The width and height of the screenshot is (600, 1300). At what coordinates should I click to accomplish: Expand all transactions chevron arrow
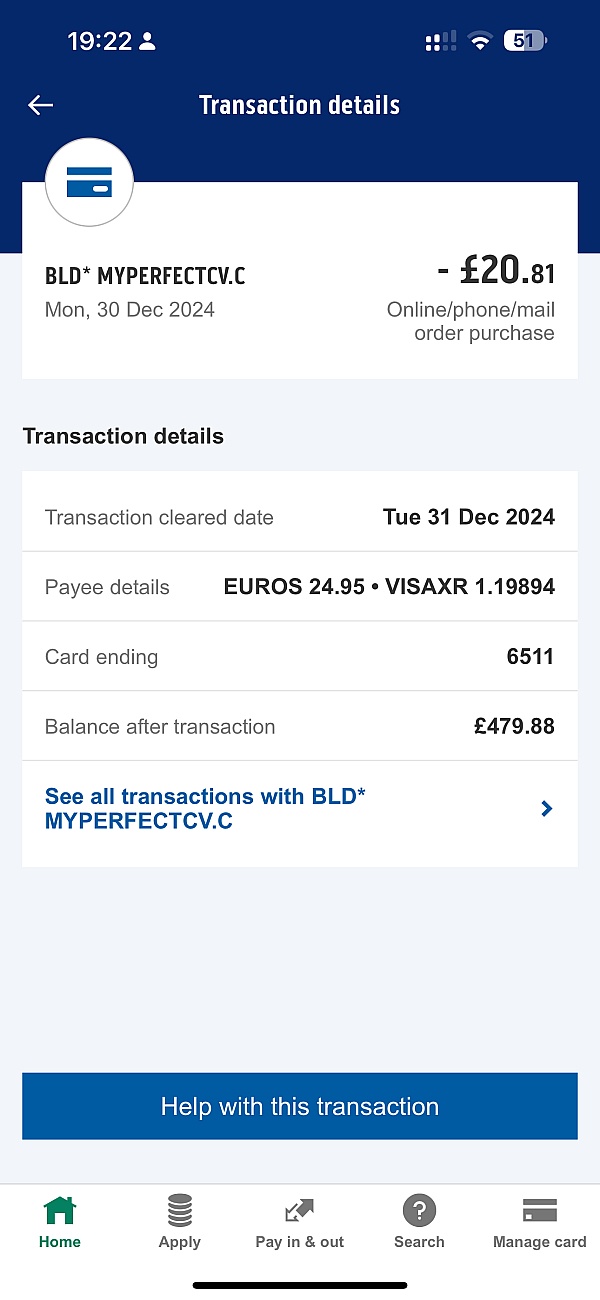pyautogui.click(x=546, y=809)
